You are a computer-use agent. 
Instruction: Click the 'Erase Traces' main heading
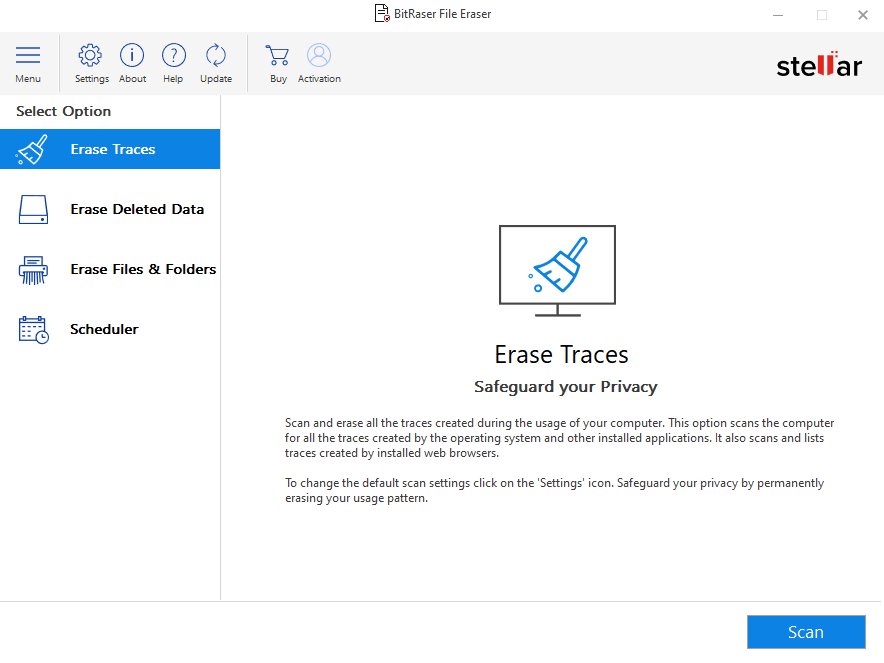pyautogui.click(x=562, y=355)
